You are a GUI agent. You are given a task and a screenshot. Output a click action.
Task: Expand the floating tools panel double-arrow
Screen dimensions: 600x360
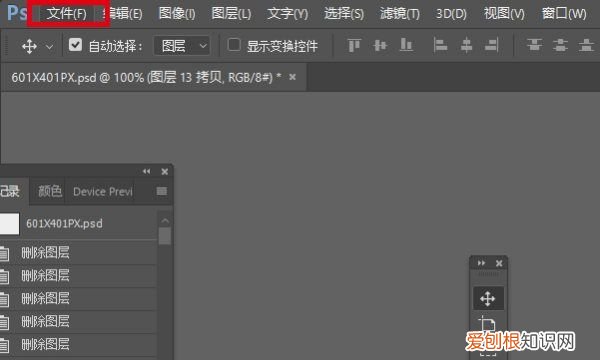tap(481, 263)
